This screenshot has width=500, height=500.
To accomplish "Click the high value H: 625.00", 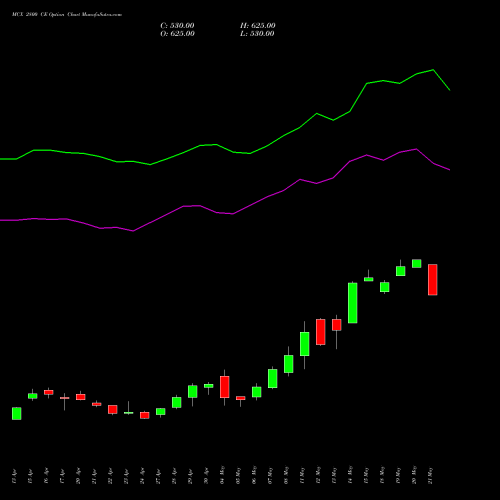I will coord(258,26).
